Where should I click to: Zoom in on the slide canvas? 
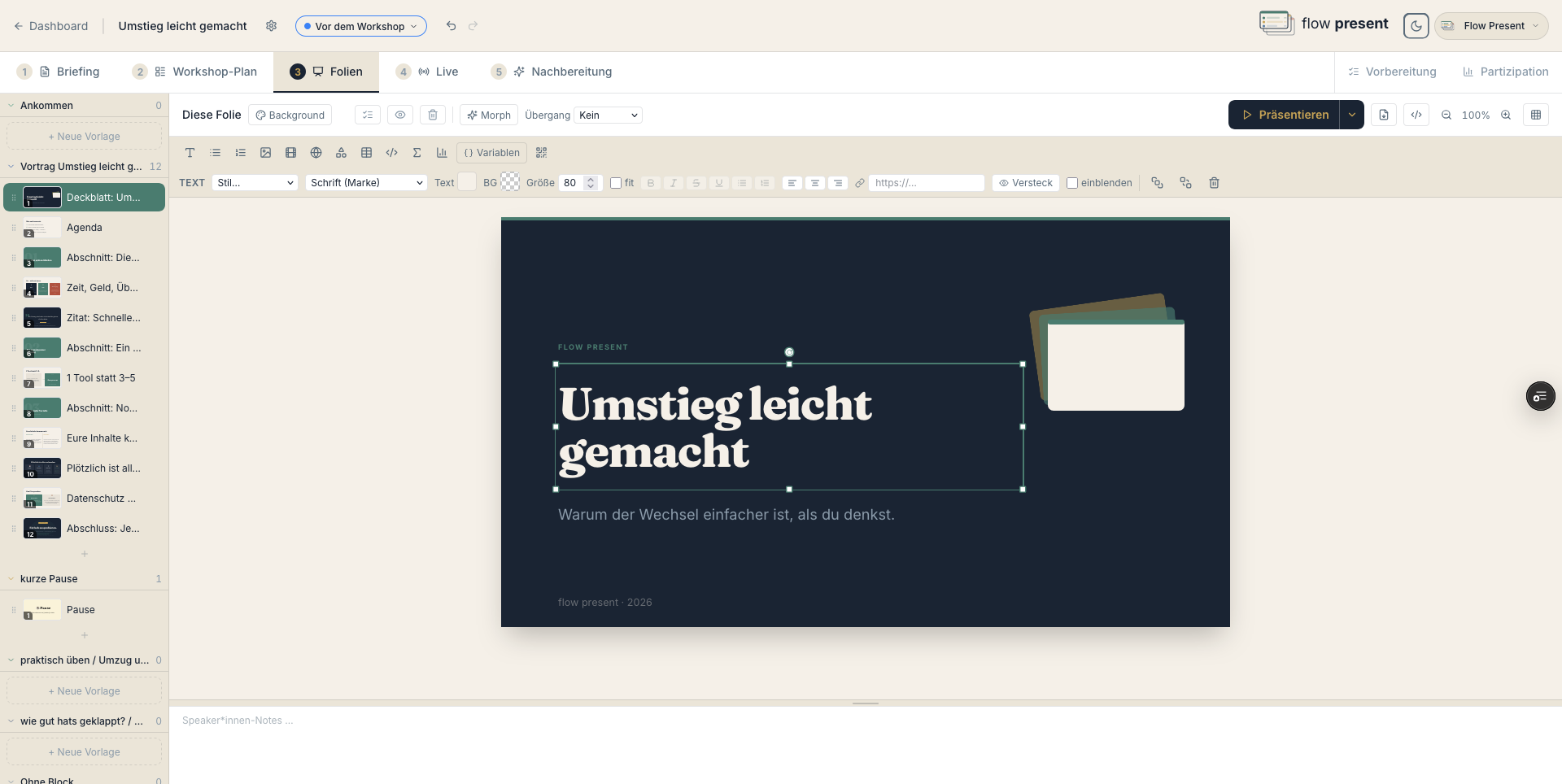[1506, 115]
